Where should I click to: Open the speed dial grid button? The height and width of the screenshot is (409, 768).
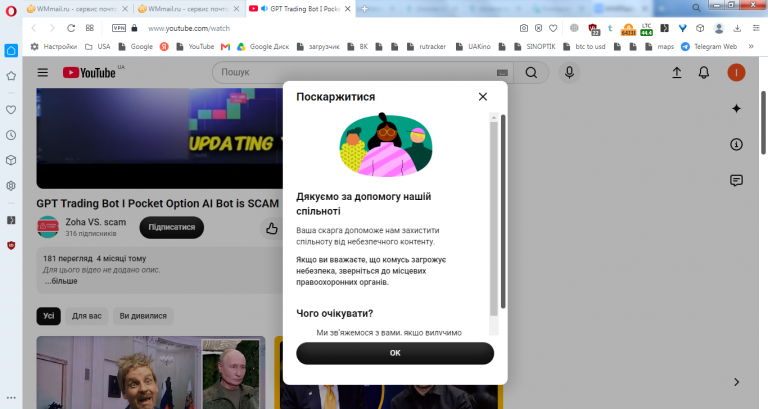tap(90, 28)
